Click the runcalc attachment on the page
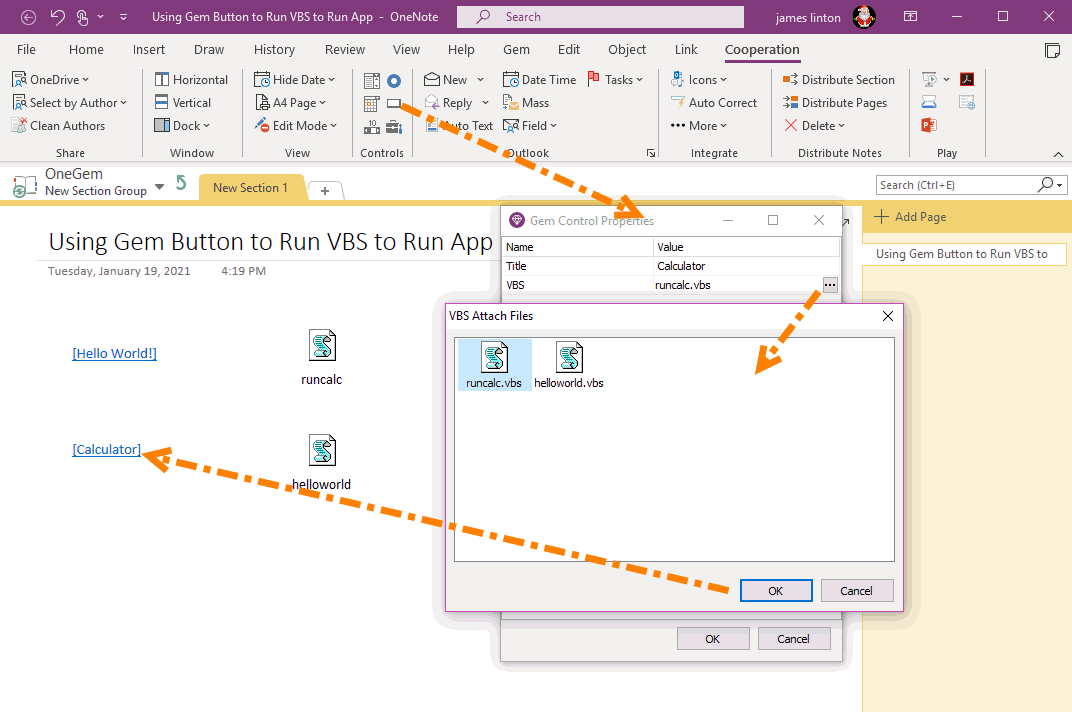1072x712 pixels. [322, 358]
